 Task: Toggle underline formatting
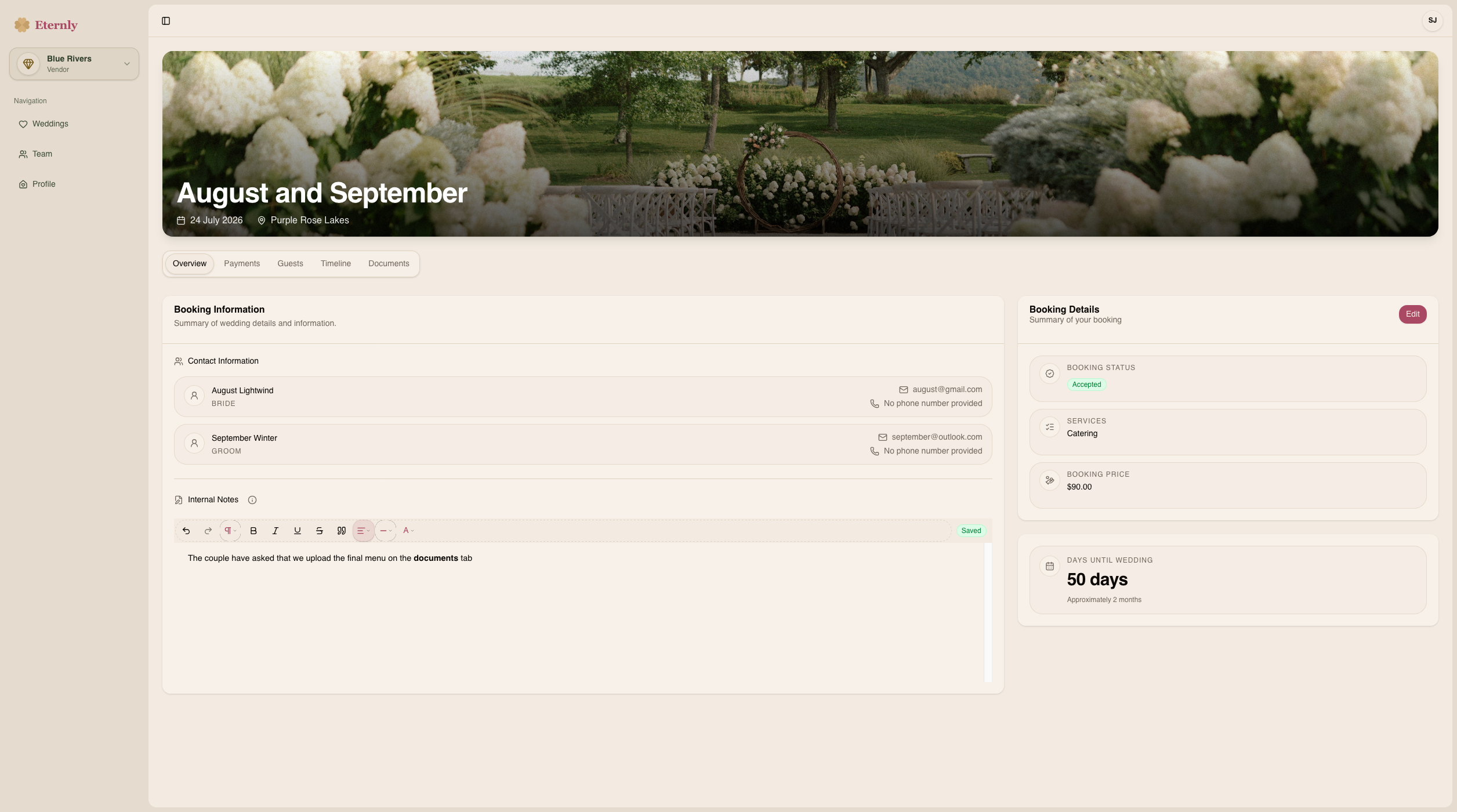pos(298,531)
